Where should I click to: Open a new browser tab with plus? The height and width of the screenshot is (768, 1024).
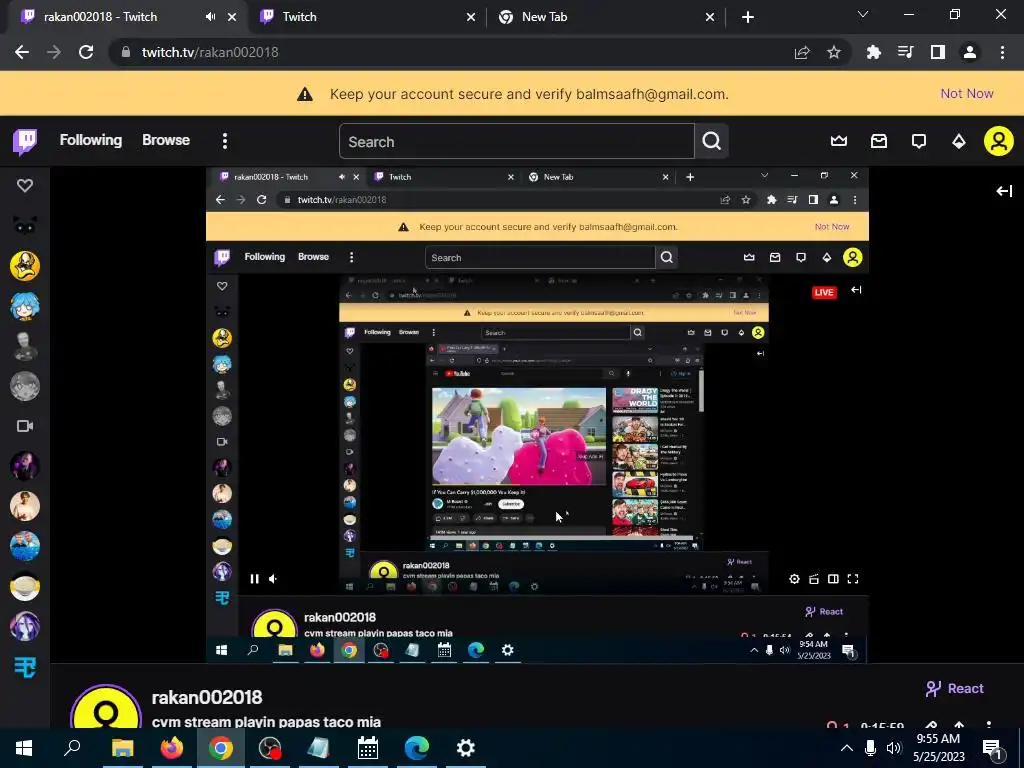[748, 18]
